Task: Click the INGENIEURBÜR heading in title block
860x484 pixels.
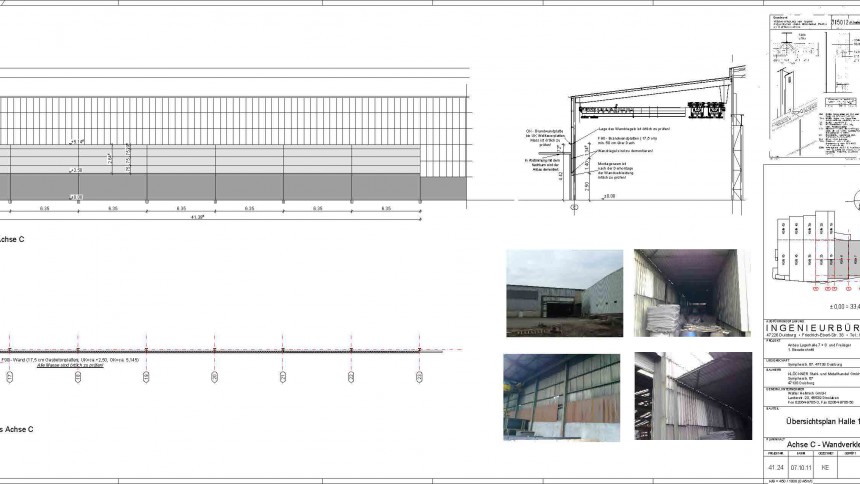Action: pos(812,327)
